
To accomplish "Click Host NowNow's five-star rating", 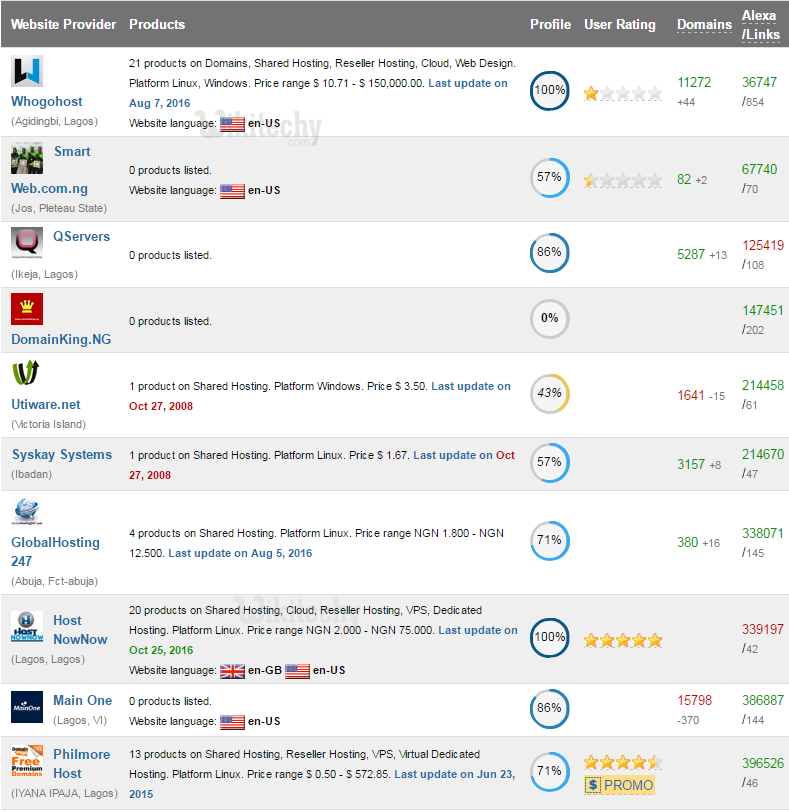I will [623, 640].
